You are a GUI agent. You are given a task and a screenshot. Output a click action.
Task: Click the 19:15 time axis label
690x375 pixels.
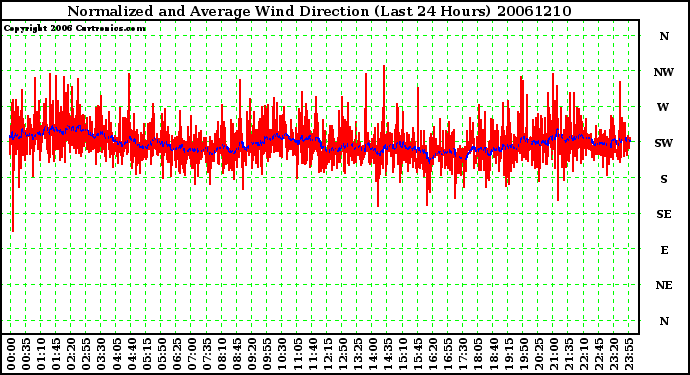508,354
